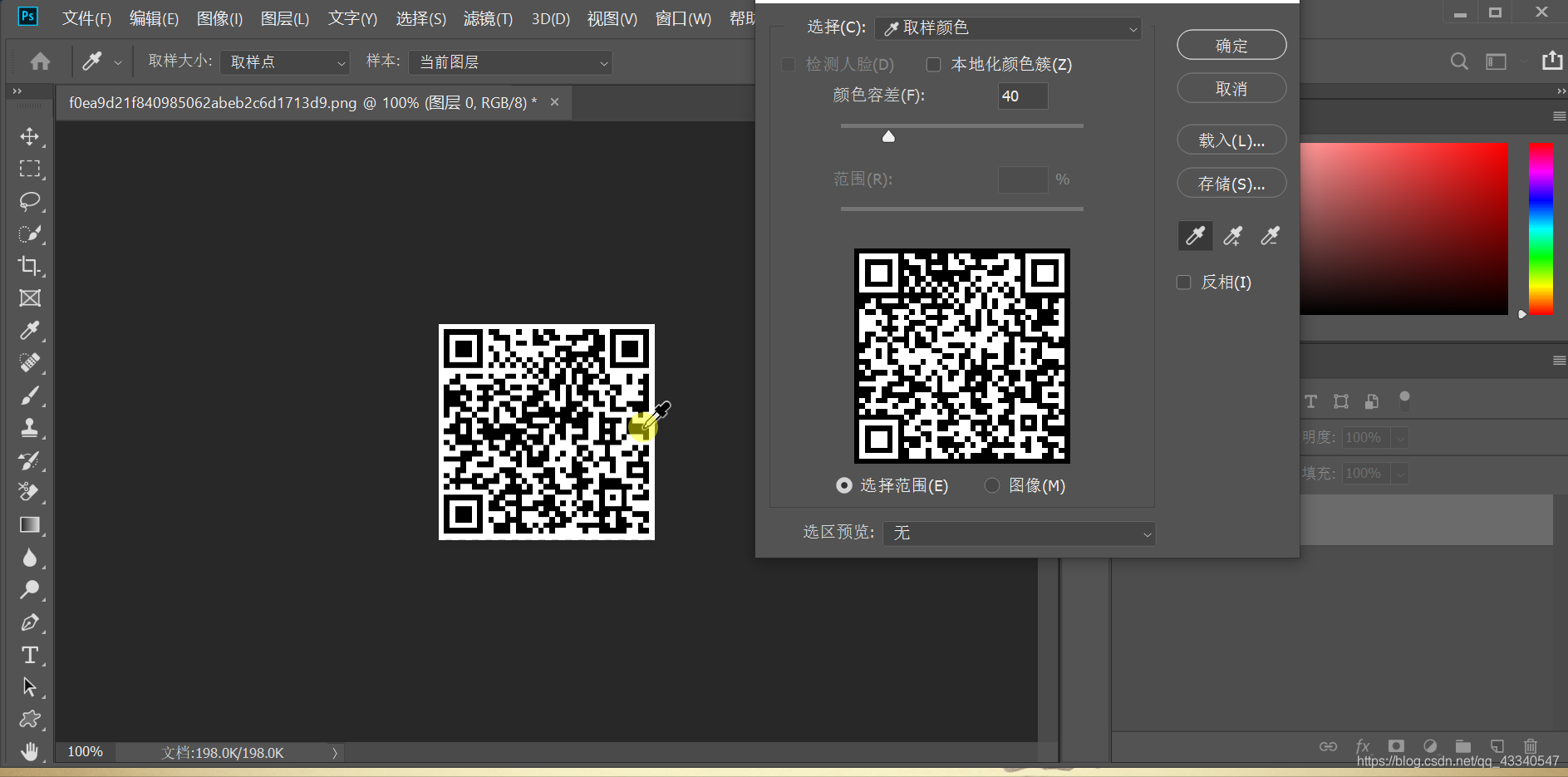Screen dimensions: 1568x777
Task: Select the Spot Healing Brush tool
Action: [30, 363]
